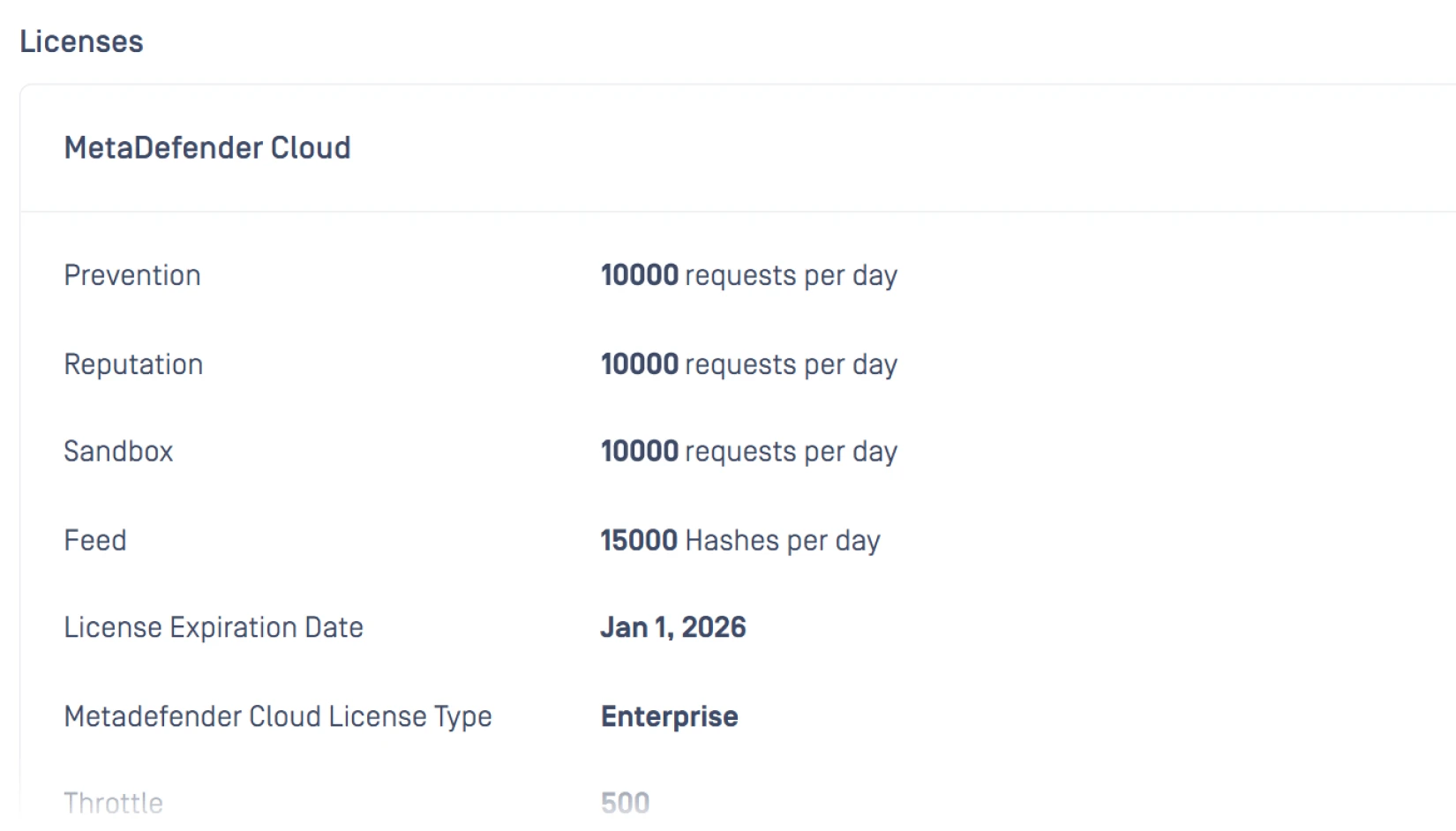Click the "Hashes per day" text

[x=783, y=541]
